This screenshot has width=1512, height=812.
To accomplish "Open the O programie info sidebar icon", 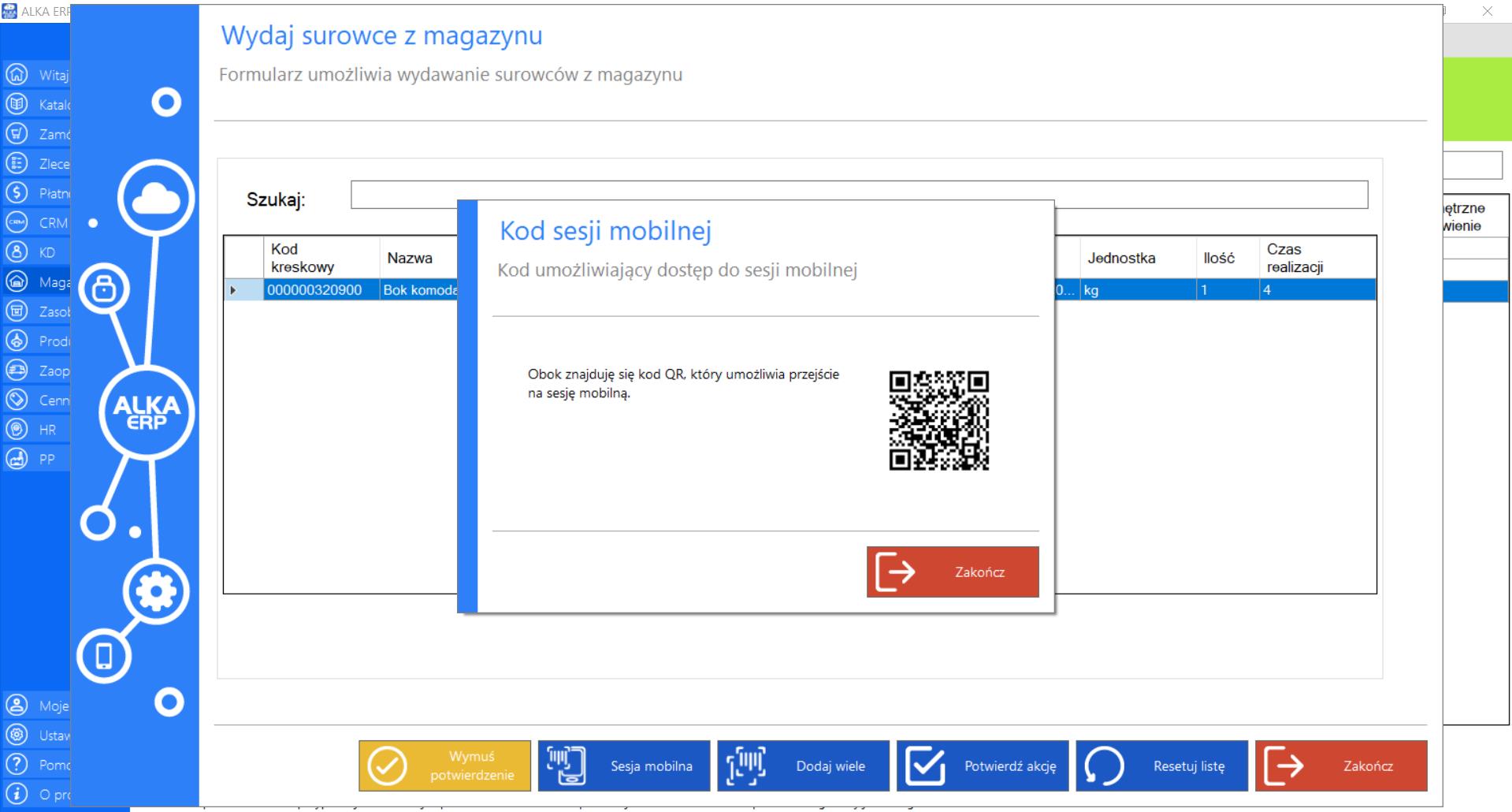I will pyautogui.click(x=17, y=794).
